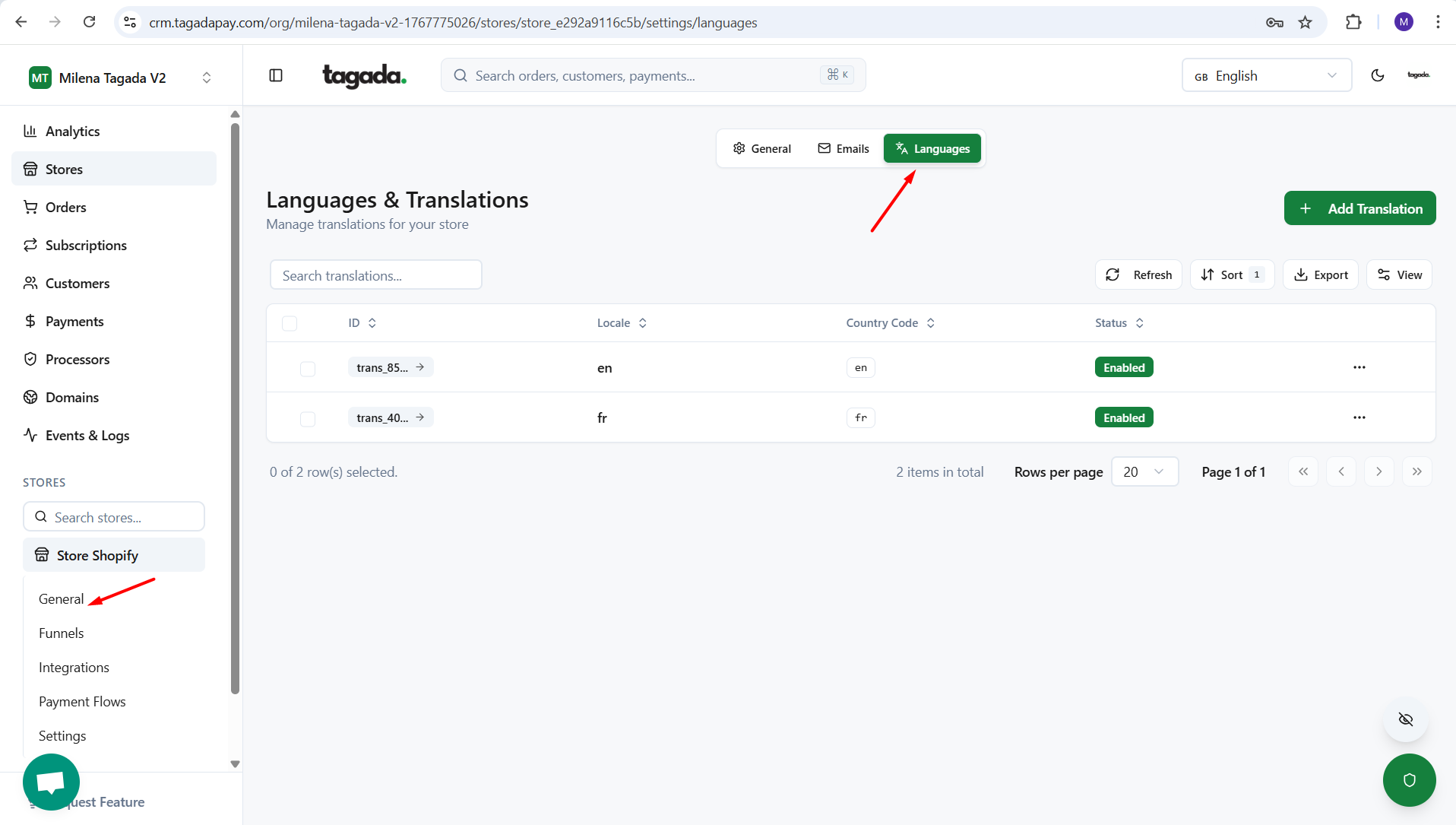The height and width of the screenshot is (825, 1456).
Task: Select the fr translation row checkbox
Action: pos(308,419)
